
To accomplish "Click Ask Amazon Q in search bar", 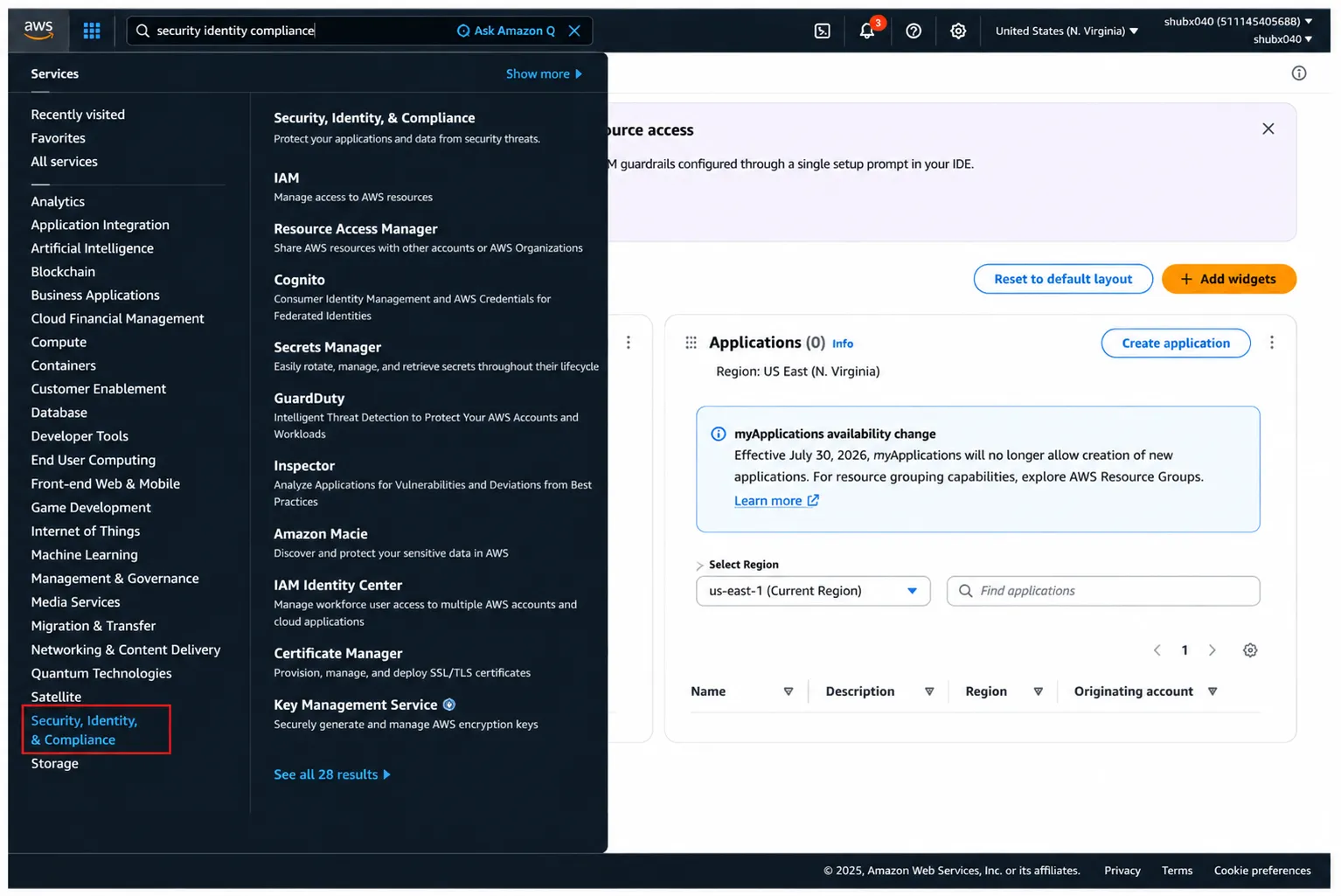I will point(506,31).
